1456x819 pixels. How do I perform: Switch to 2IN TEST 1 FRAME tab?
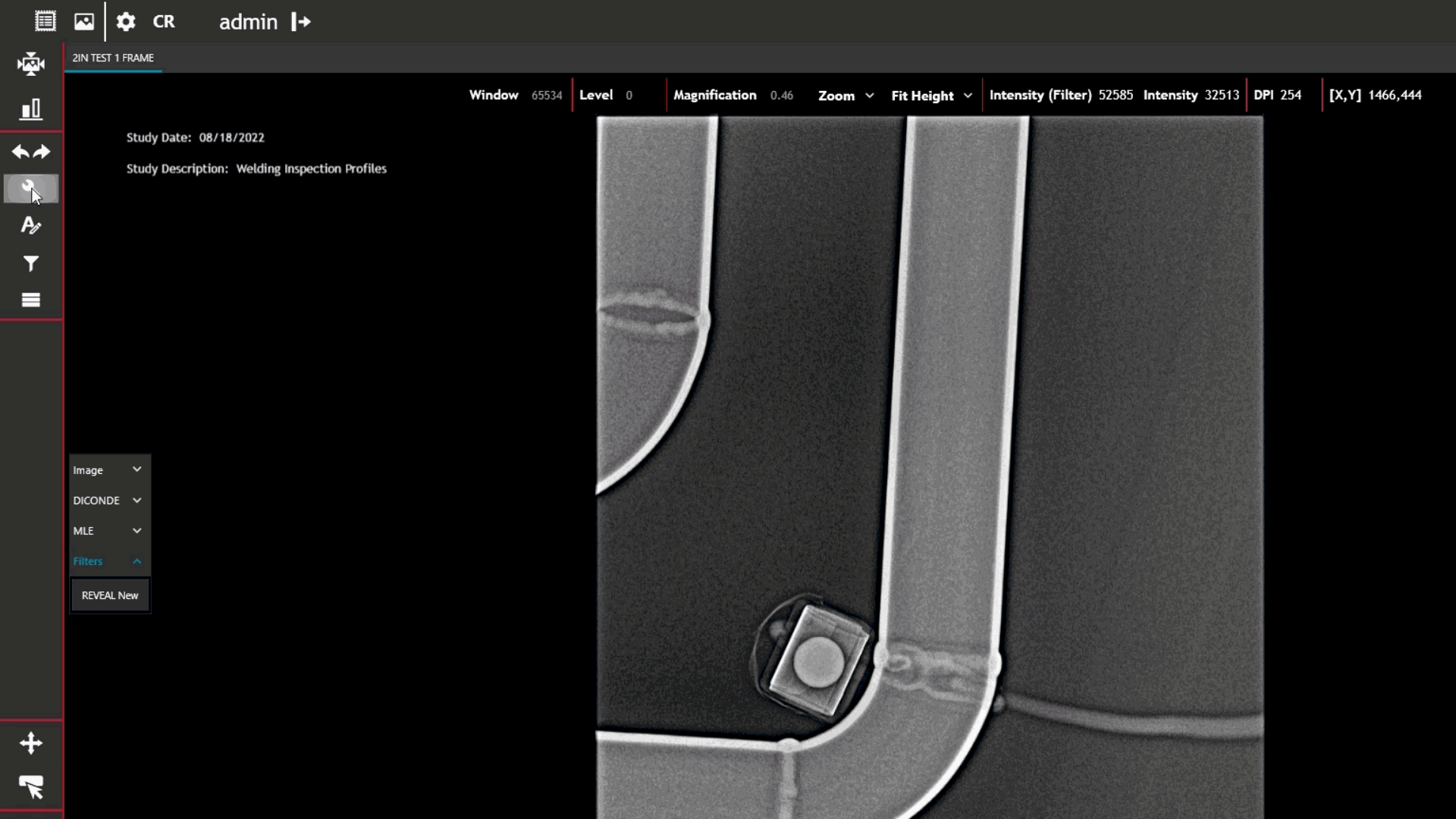pyautogui.click(x=113, y=58)
